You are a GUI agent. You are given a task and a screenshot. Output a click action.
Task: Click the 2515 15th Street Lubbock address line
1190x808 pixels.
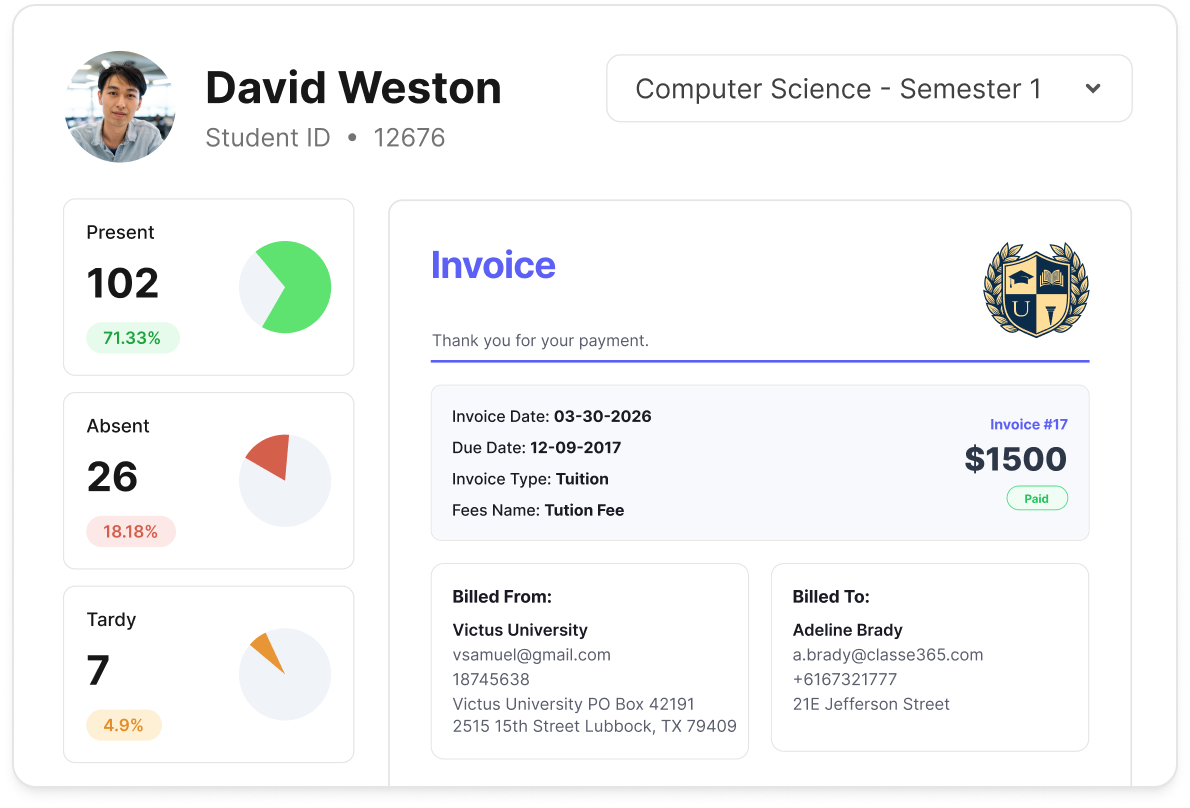pyautogui.click(x=594, y=726)
